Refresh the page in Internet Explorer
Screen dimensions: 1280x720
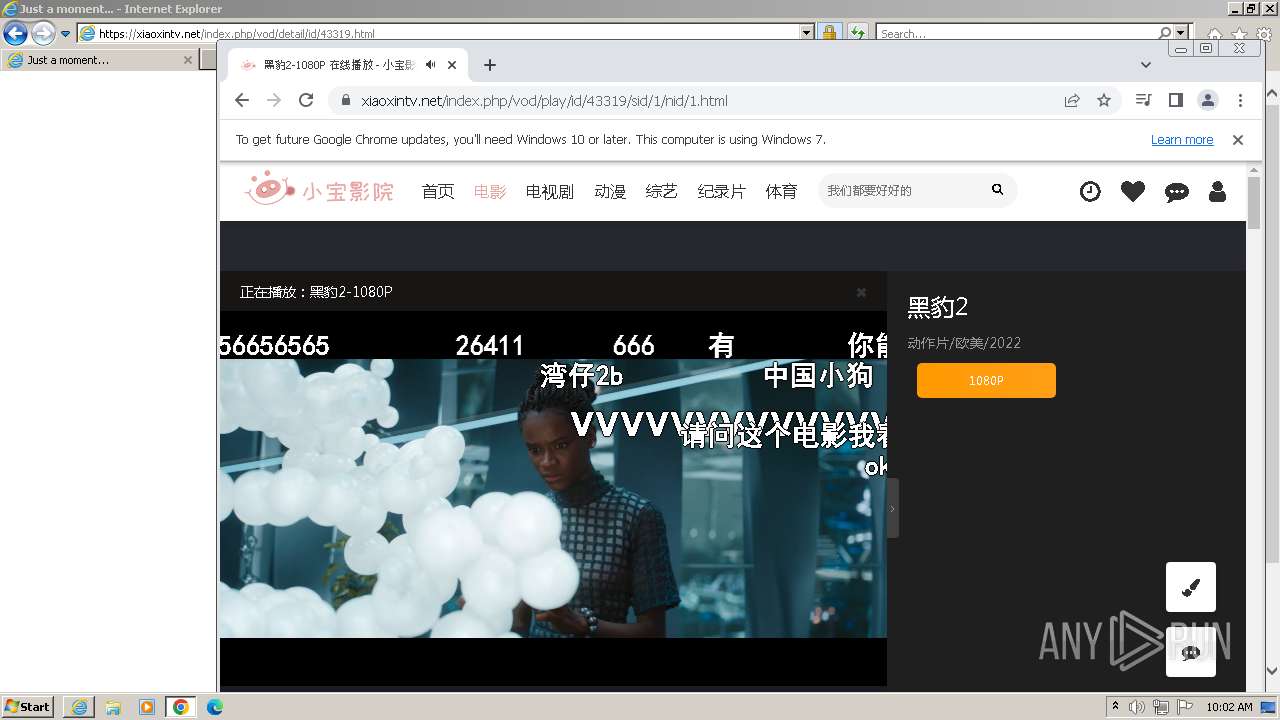point(857,33)
